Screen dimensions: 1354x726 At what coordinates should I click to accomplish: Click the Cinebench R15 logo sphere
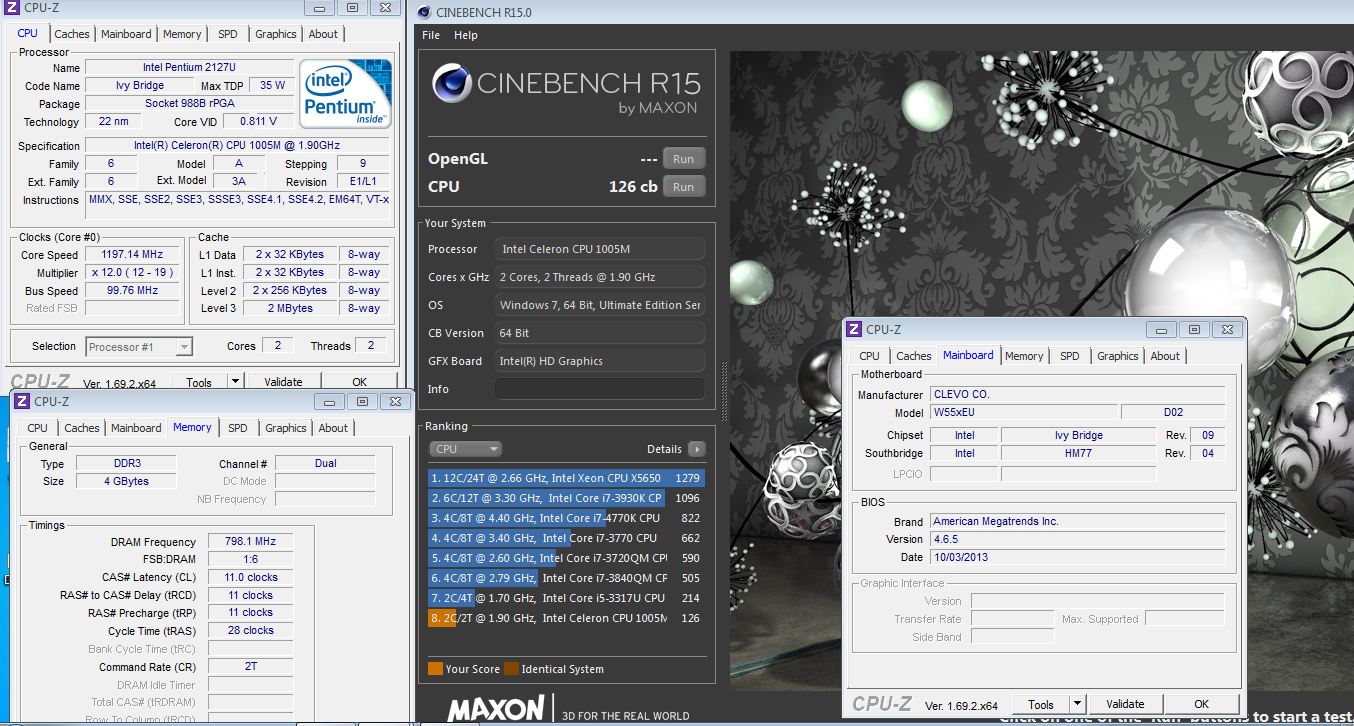coord(452,84)
